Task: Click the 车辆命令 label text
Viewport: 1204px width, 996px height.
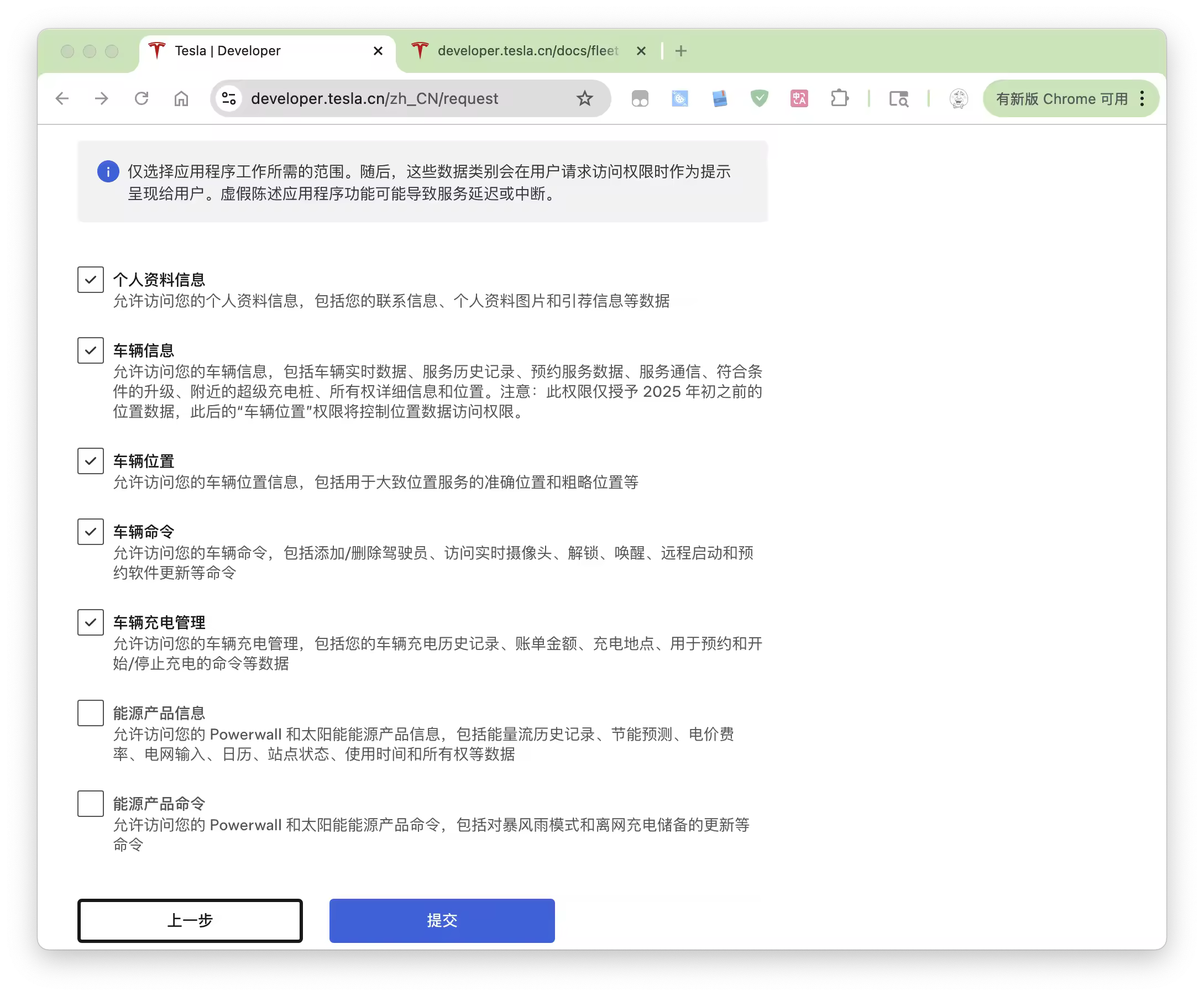Action: (x=143, y=532)
